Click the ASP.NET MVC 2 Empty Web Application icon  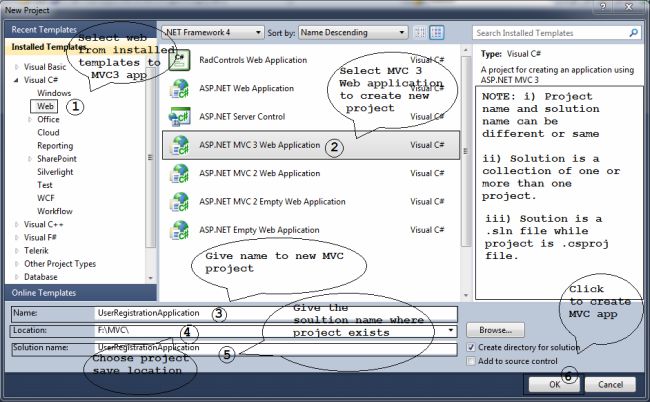tap(179, 202)
